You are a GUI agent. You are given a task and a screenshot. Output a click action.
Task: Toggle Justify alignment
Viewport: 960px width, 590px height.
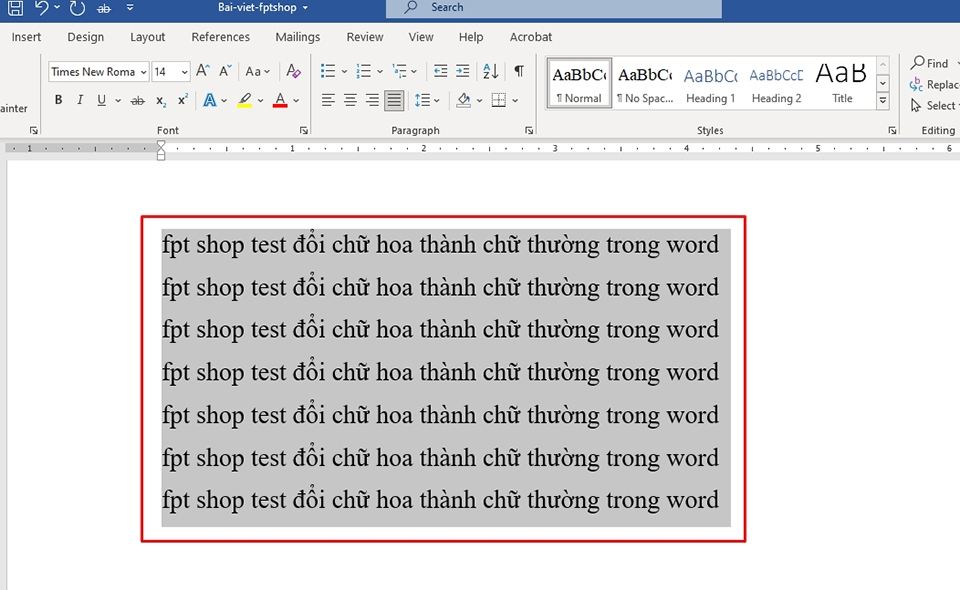(394, 100)
